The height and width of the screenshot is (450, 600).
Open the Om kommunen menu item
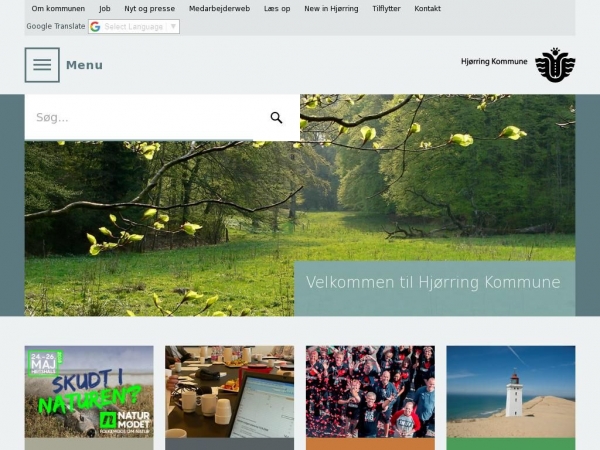point(58,8)
